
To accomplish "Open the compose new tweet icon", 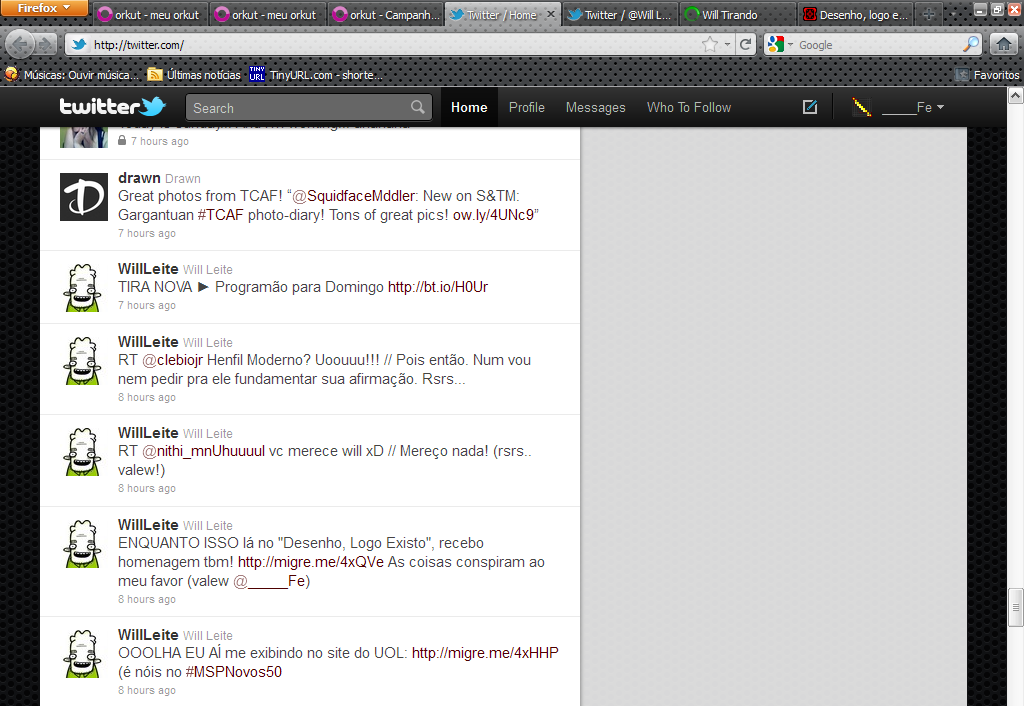I will pyautogui.click(x=810, y=106).
